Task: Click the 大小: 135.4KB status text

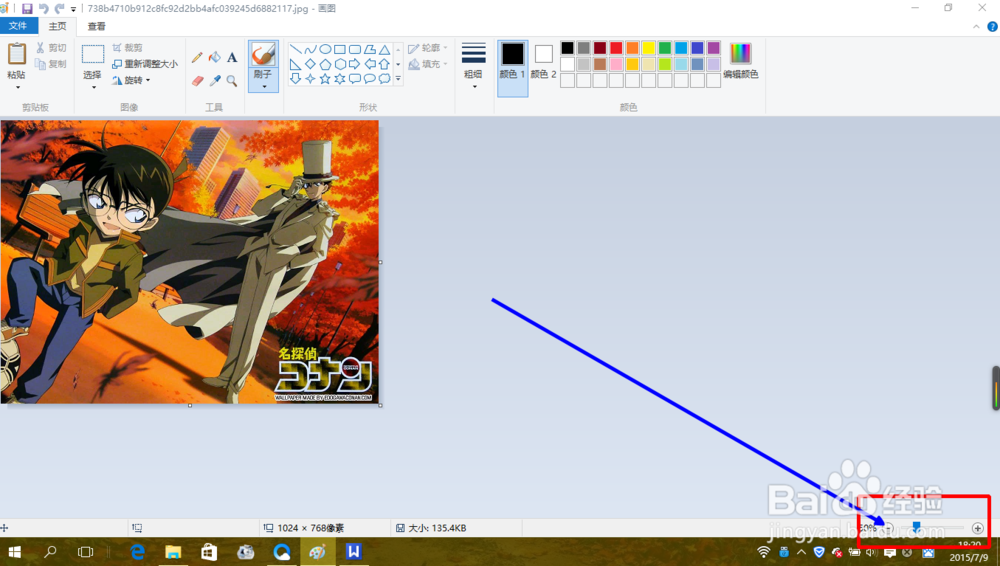Action: 437,528
